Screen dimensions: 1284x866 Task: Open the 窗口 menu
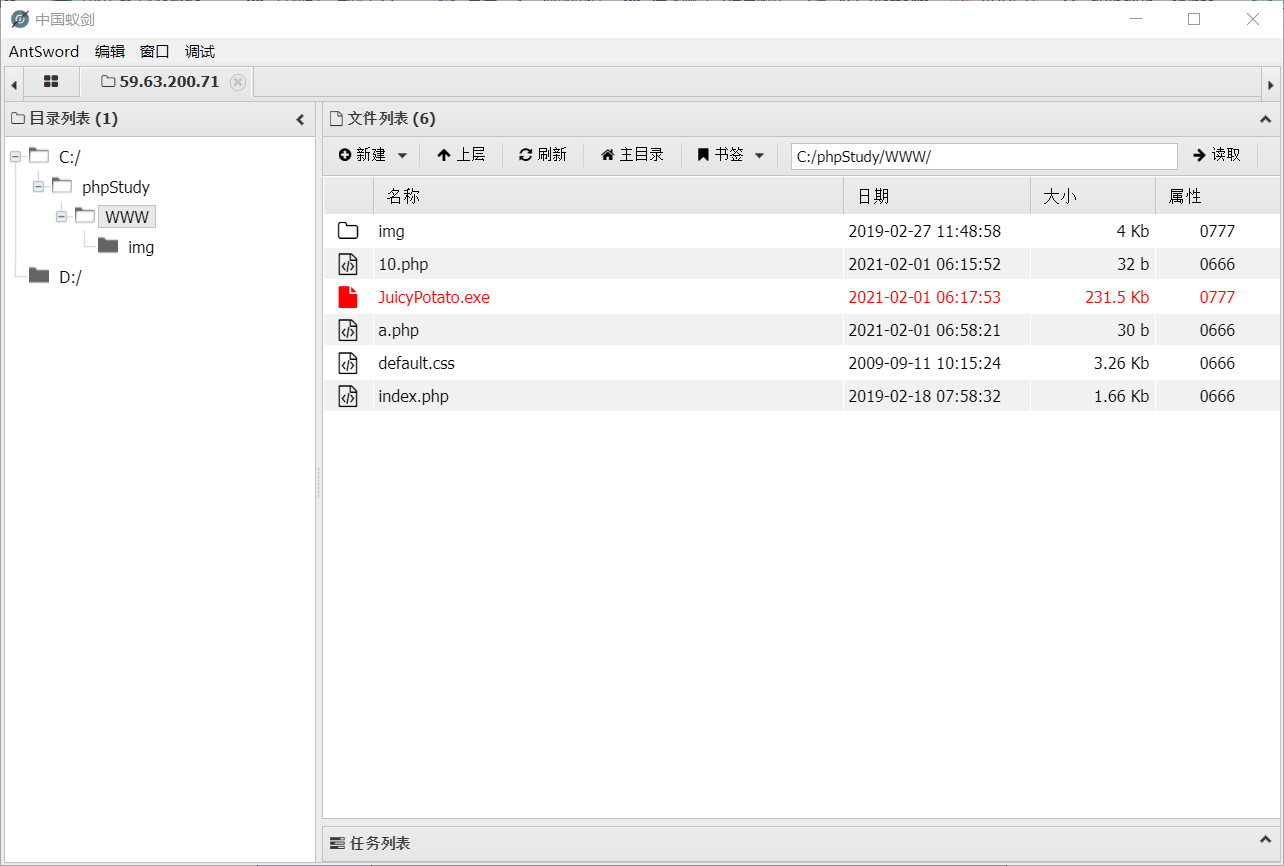(155, 52)
